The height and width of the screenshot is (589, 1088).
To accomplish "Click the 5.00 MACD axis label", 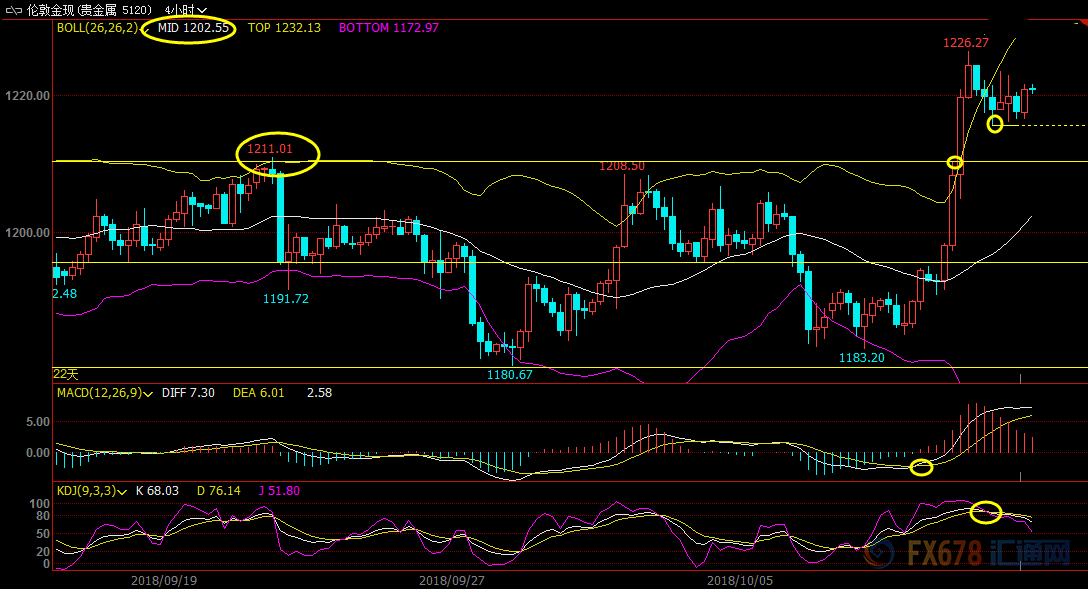I will (x=38, y=422).
